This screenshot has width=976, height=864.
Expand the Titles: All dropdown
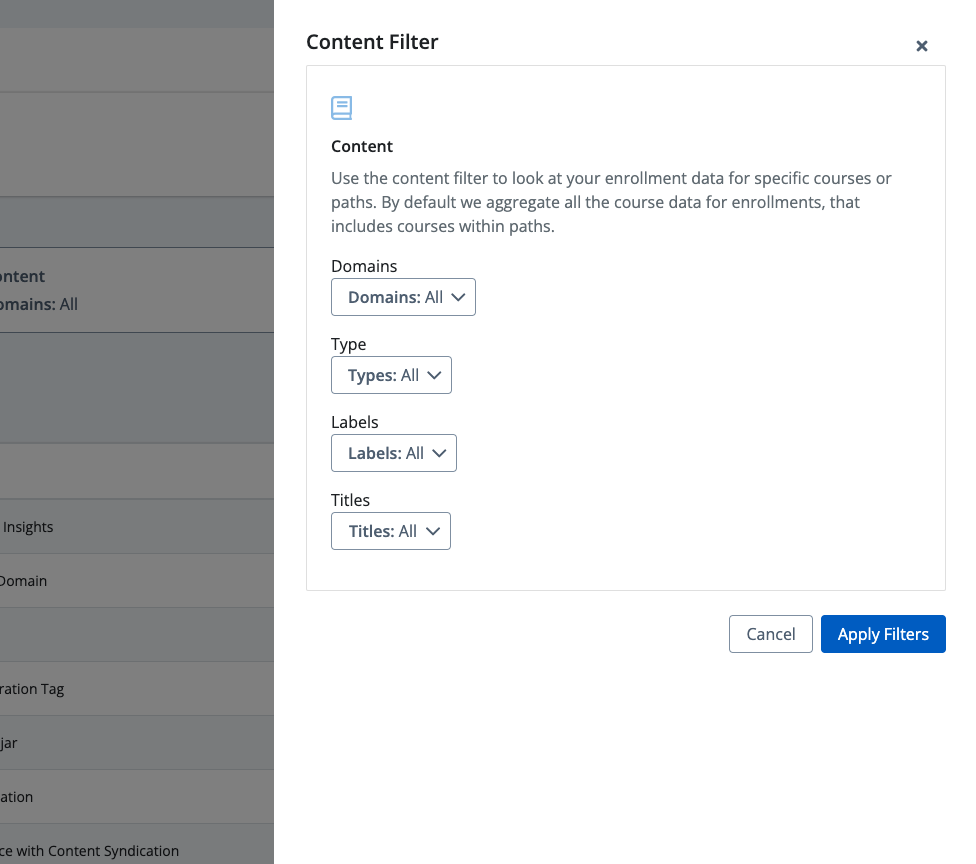pos(391,531)
